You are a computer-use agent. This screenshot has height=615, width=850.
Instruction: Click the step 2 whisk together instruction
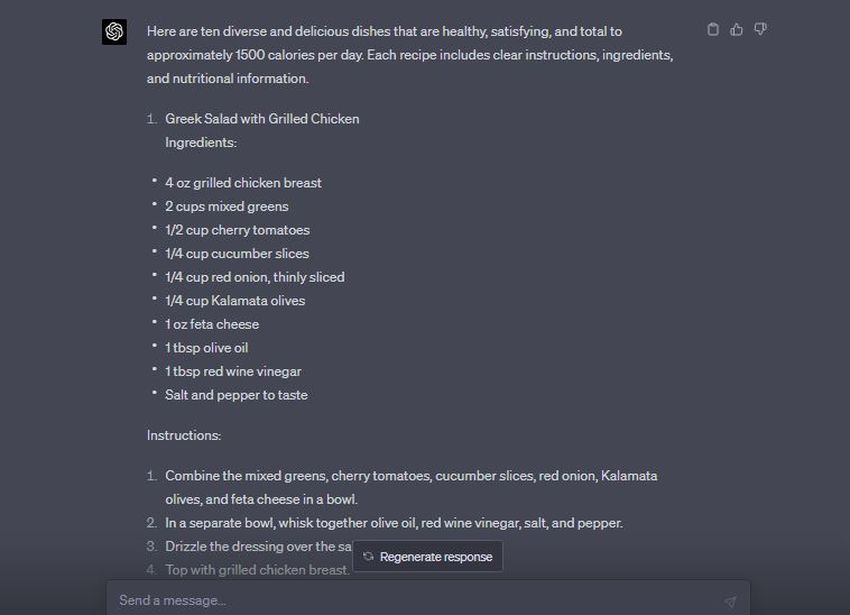click(394, 523)
